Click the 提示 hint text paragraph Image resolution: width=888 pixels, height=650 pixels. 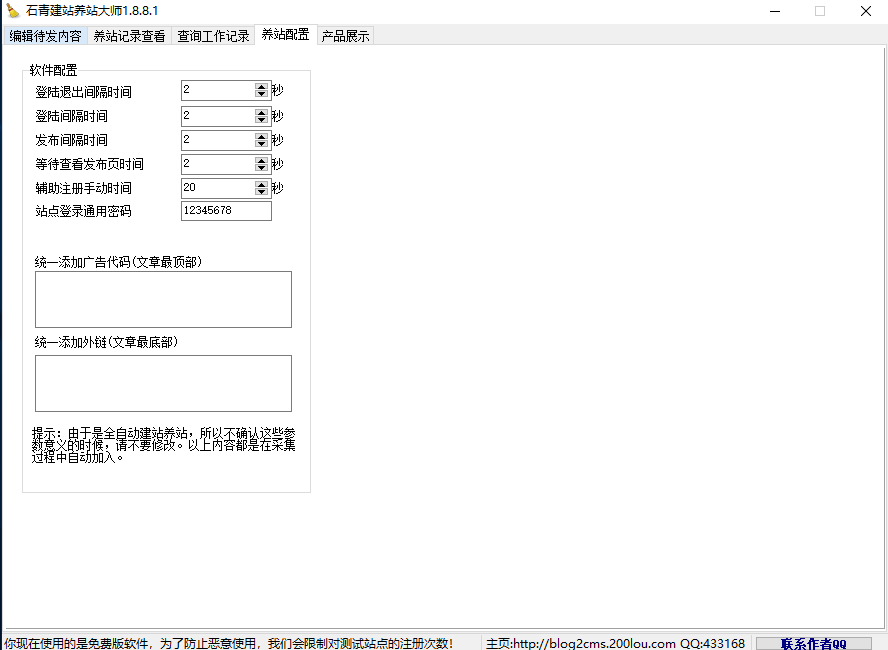click(x=164, y=445)
